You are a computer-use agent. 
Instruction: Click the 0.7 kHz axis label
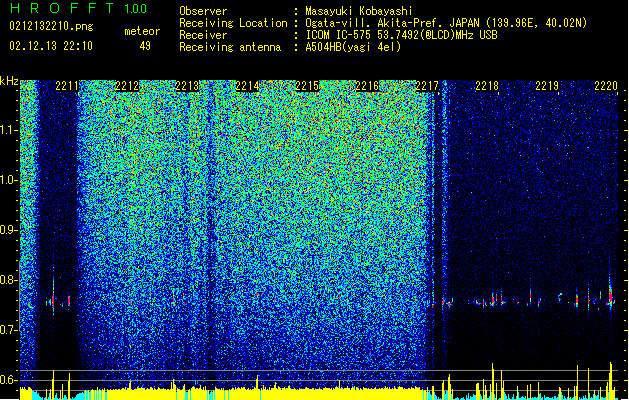pyautogui.click(x=9, y=330)
